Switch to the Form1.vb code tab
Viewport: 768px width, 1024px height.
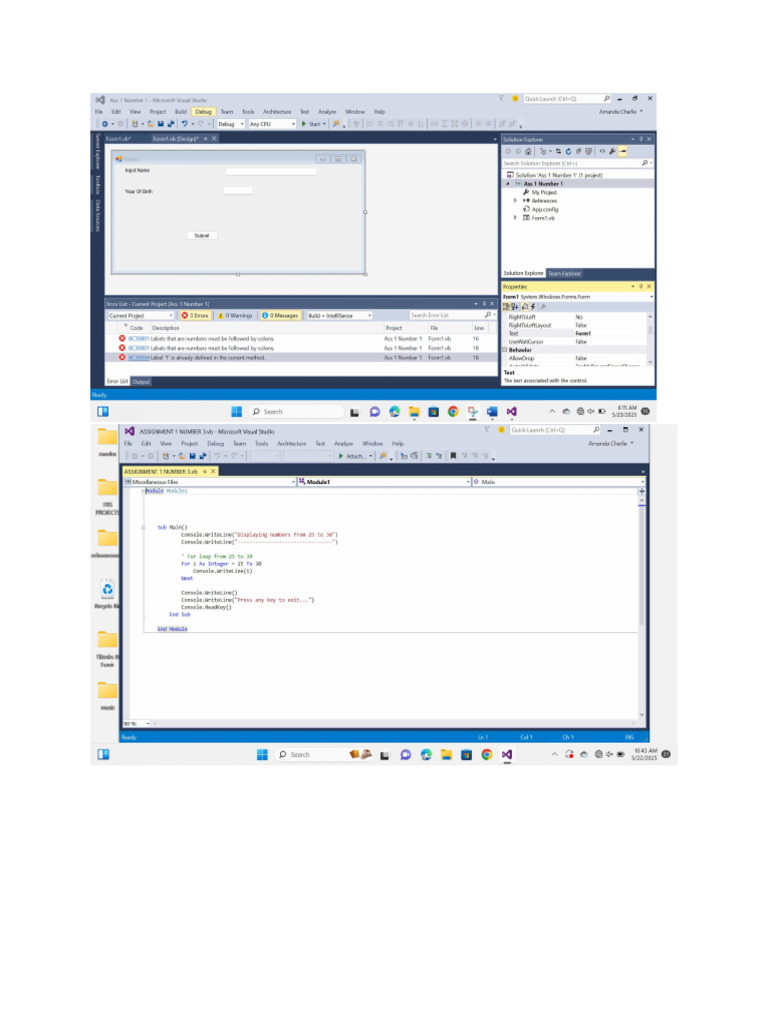pyautogui.click(x=118, y=139)
